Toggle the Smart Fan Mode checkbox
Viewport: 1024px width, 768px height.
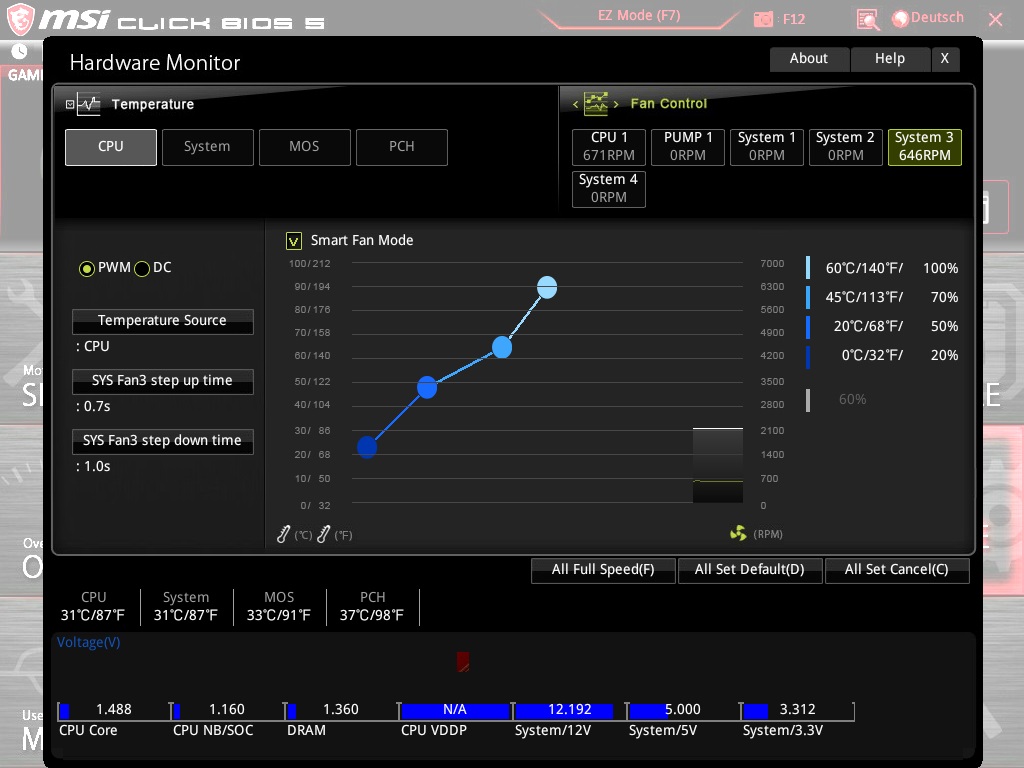tap(294, 241)
